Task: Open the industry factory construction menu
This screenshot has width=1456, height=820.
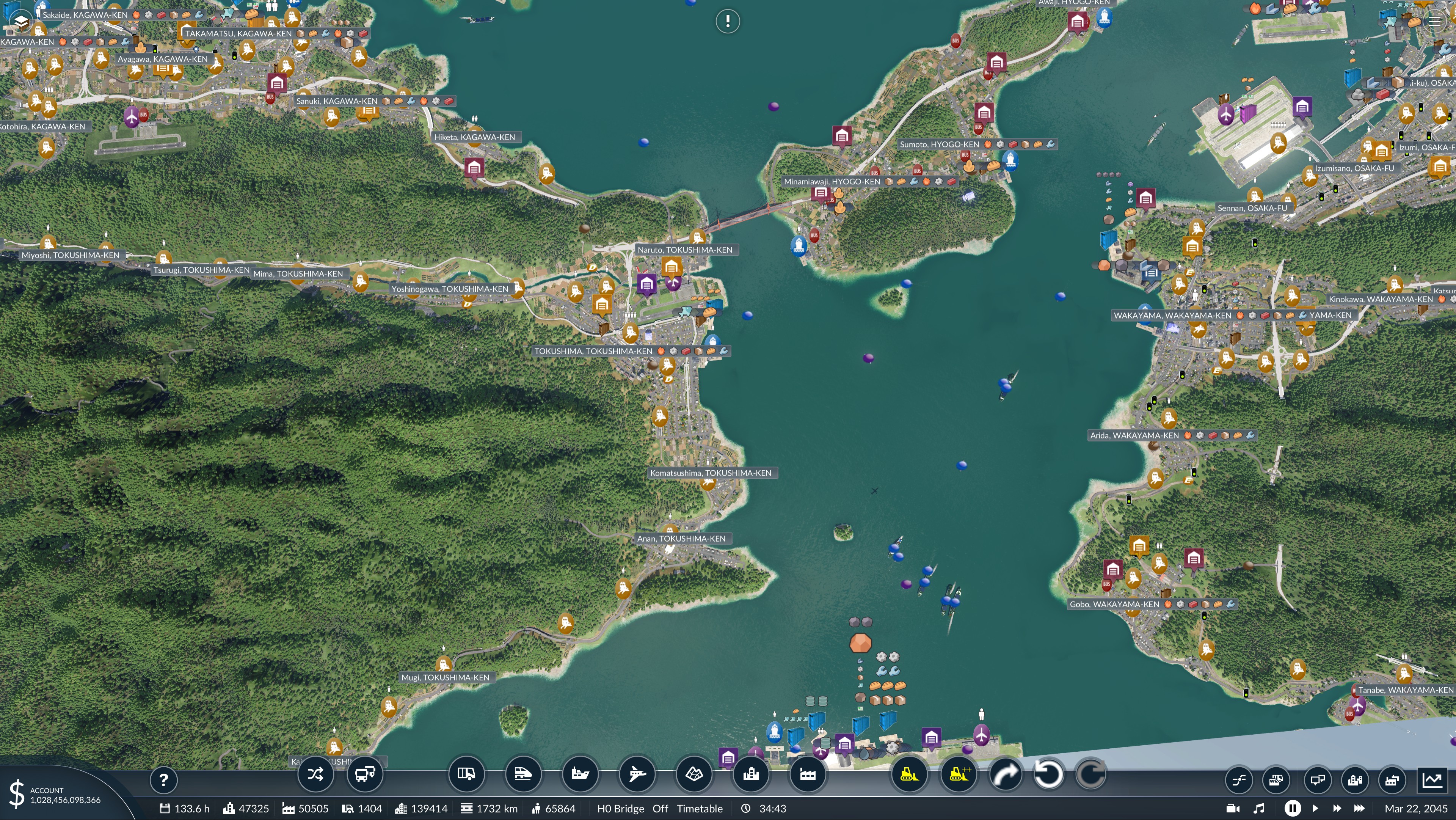Action: [808, 774]
